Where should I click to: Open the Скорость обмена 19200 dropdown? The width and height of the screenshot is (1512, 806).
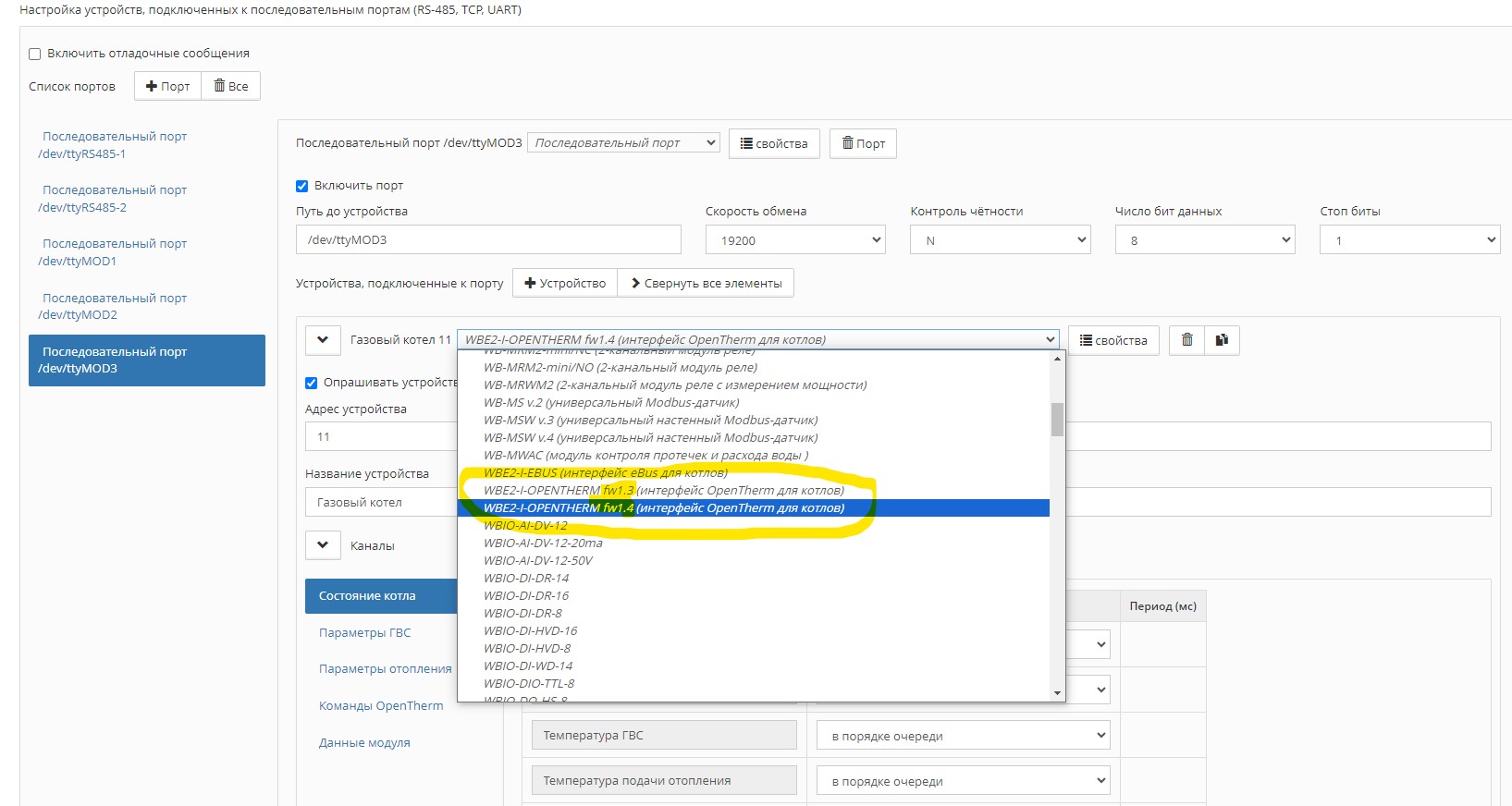pyautogui.click(x=795, y=240)
